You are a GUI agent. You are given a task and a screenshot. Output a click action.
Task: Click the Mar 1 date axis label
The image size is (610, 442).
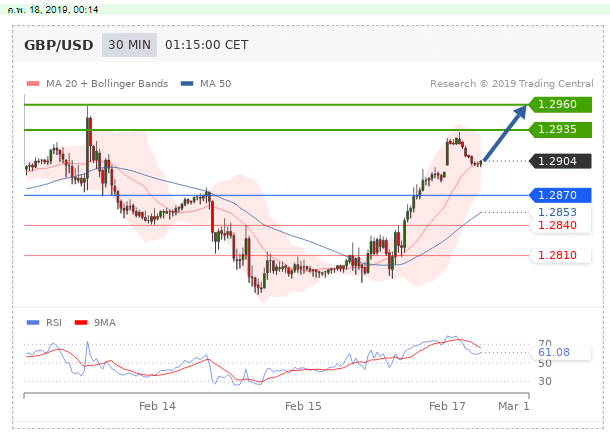(x=514, y=406)
